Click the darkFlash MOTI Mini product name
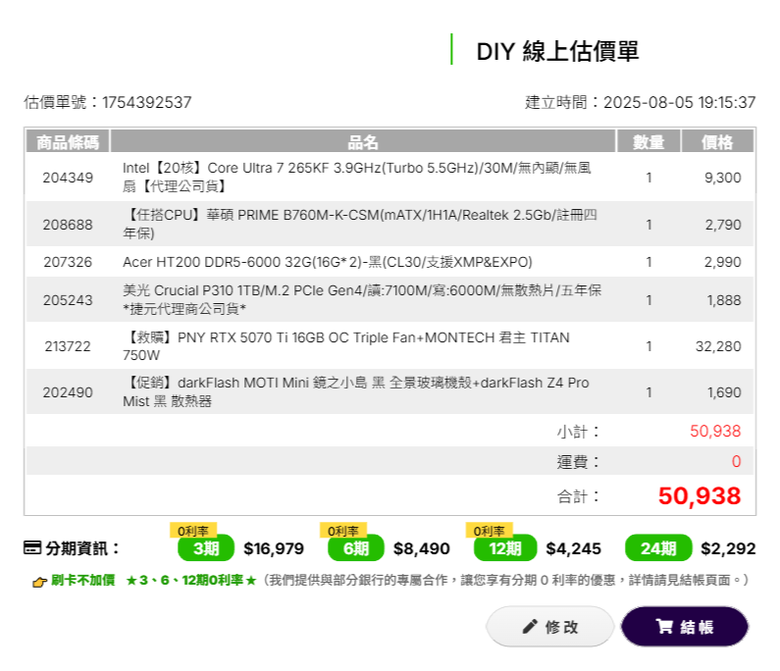780x671 pixels. [x=356, y=391]
